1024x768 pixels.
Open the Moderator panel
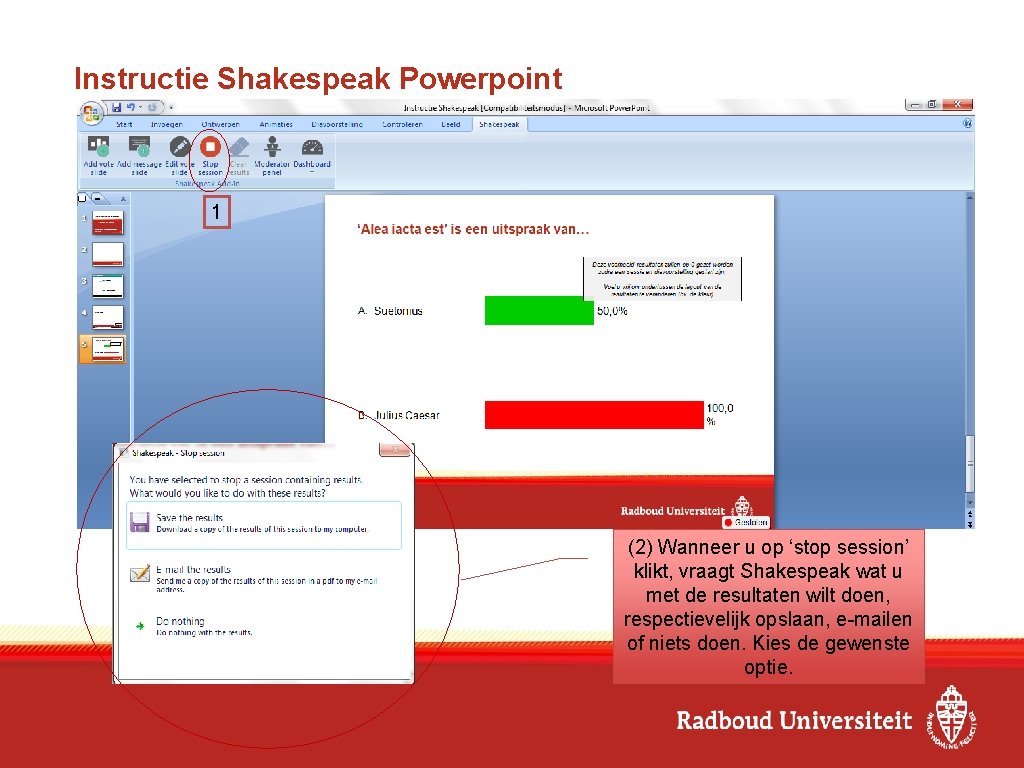272,155
